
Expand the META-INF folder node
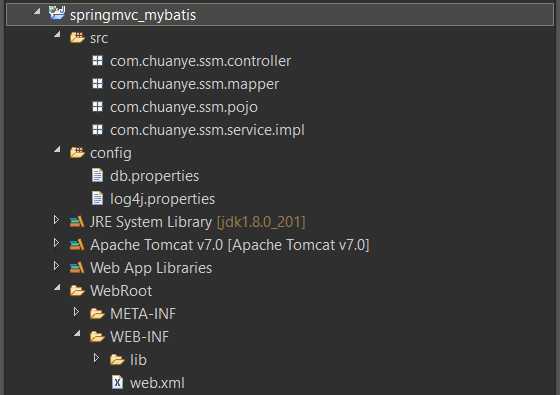76,311
